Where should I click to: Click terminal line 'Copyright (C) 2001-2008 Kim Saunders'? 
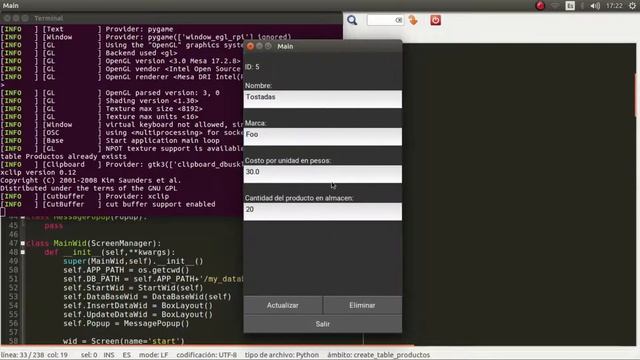point(91,180)
